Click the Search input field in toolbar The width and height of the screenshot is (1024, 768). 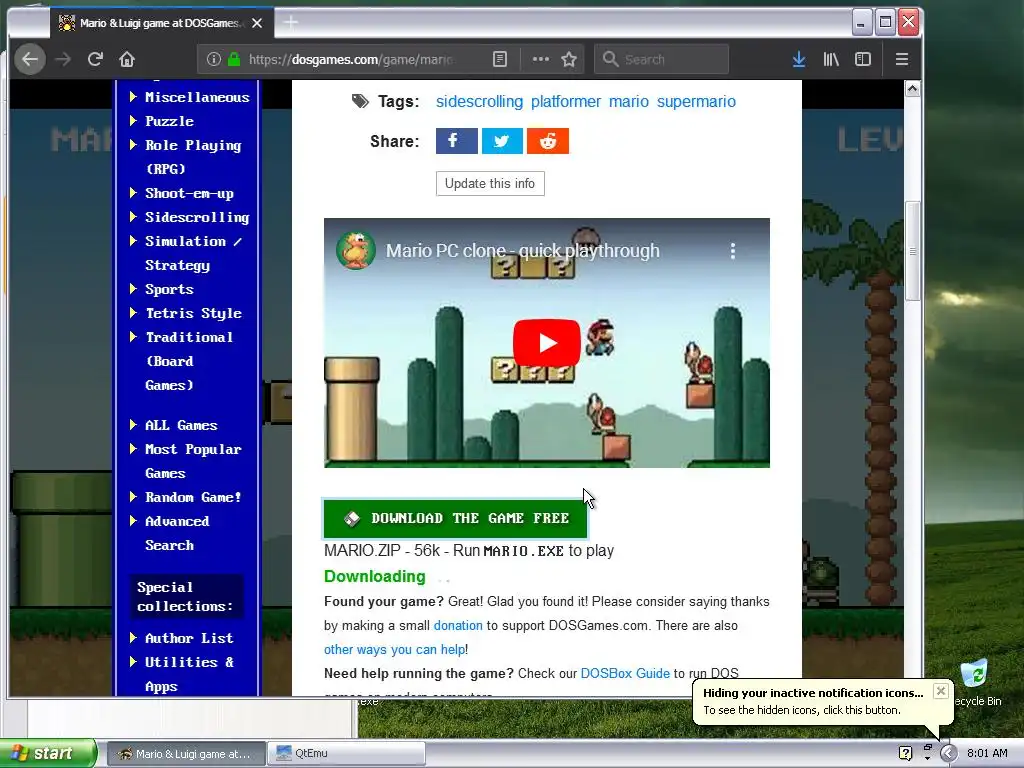[661, 59]
